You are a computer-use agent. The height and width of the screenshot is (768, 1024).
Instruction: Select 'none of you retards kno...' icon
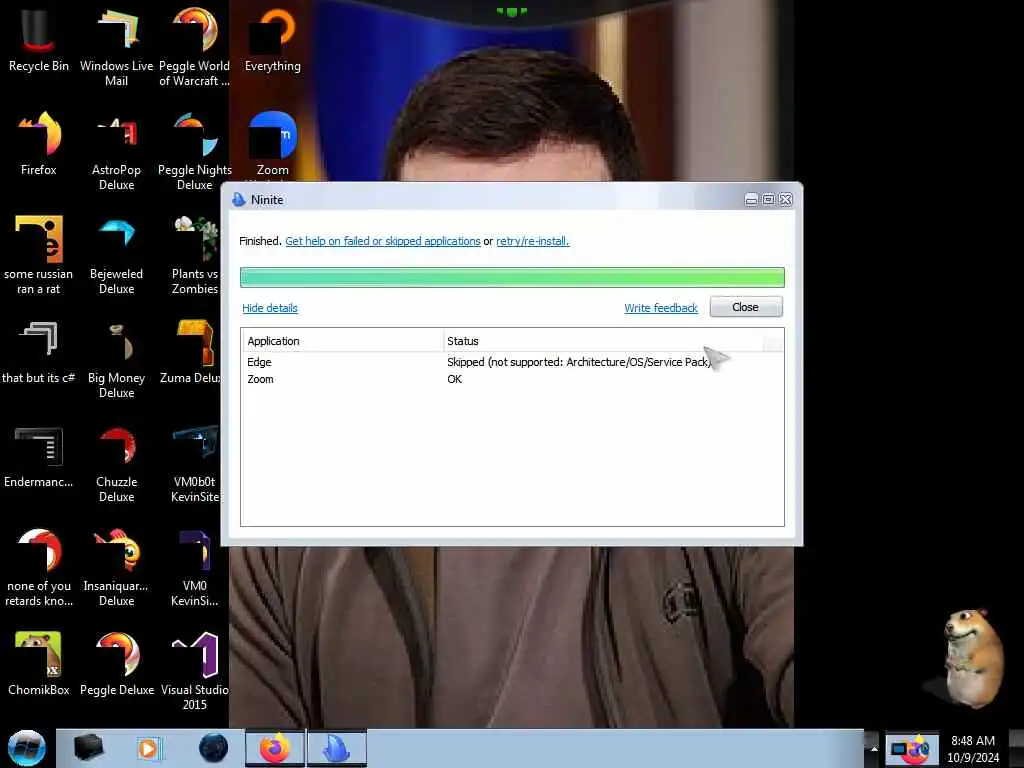coord(39,567)
